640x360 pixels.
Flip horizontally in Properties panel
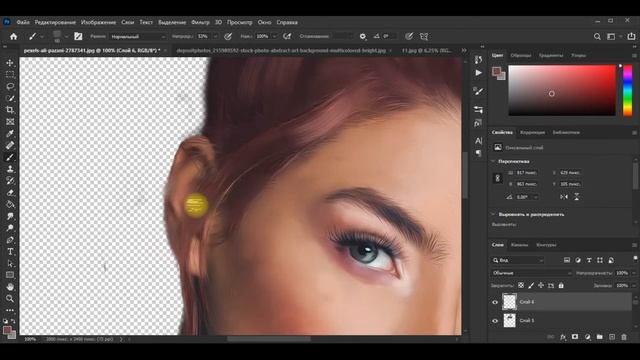(564, 197)
